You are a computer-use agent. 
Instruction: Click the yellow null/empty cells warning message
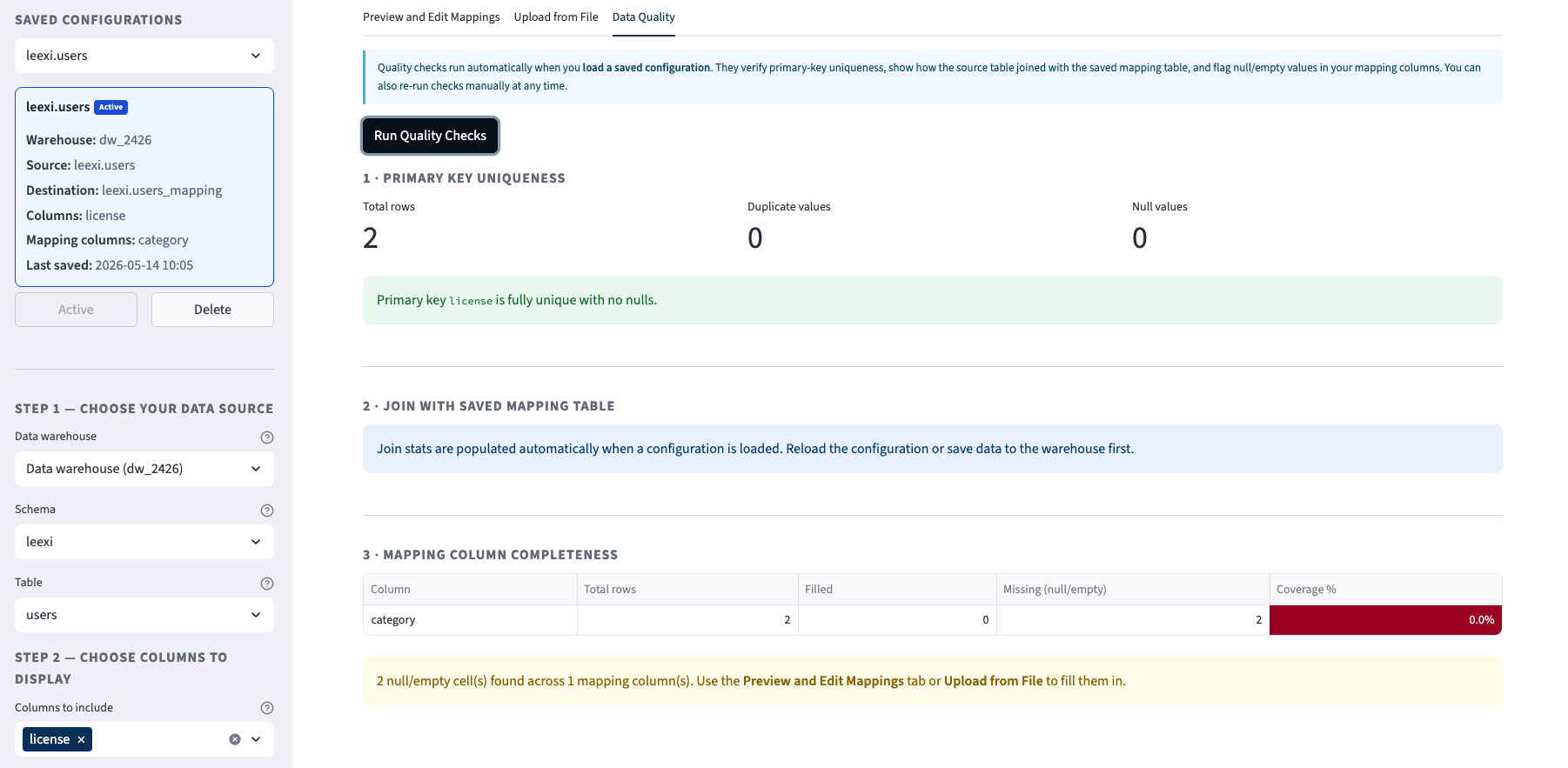933,681
